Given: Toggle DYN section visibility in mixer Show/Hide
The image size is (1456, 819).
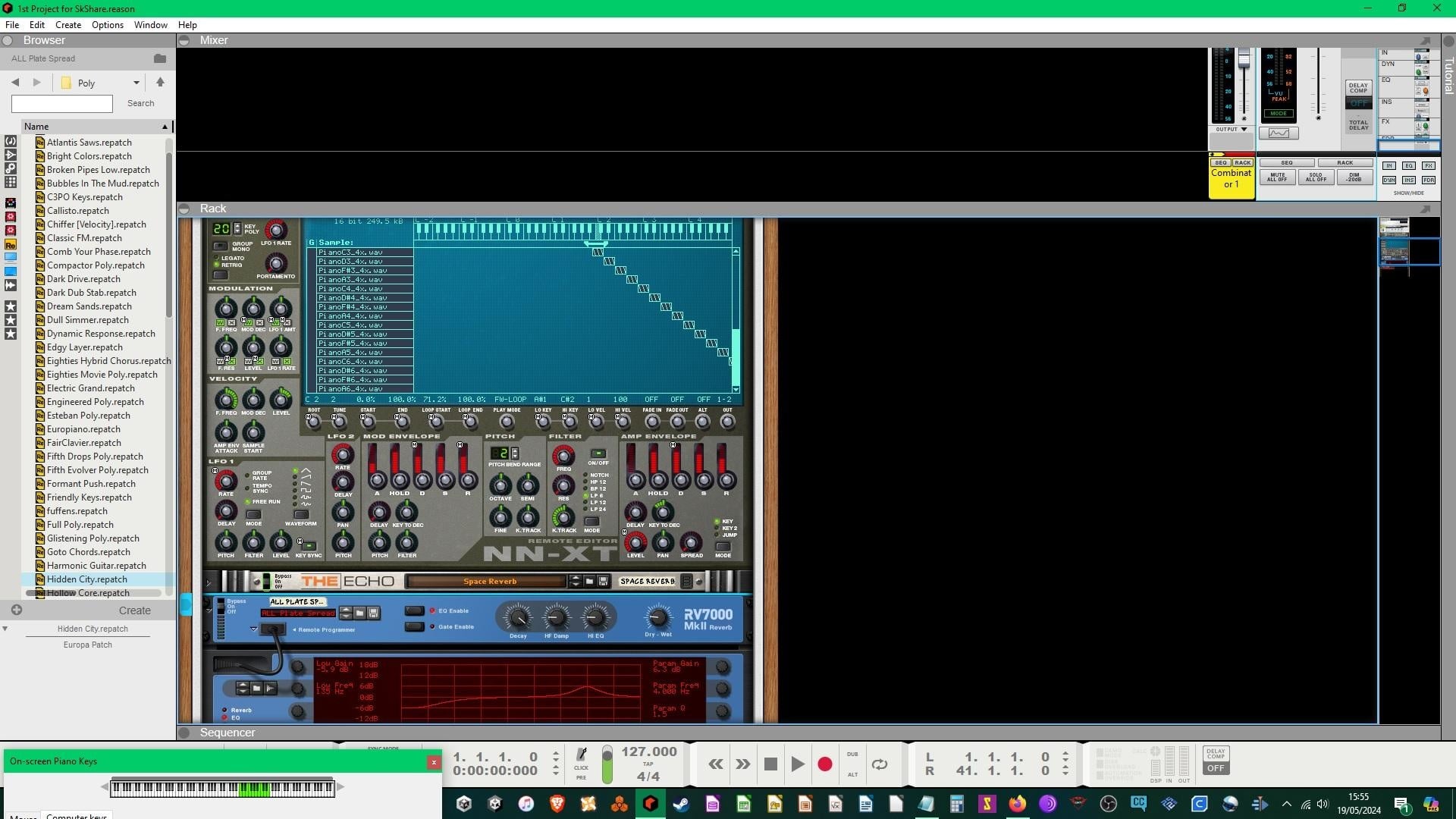Looking at the screenshot, I should [1389, 180].
